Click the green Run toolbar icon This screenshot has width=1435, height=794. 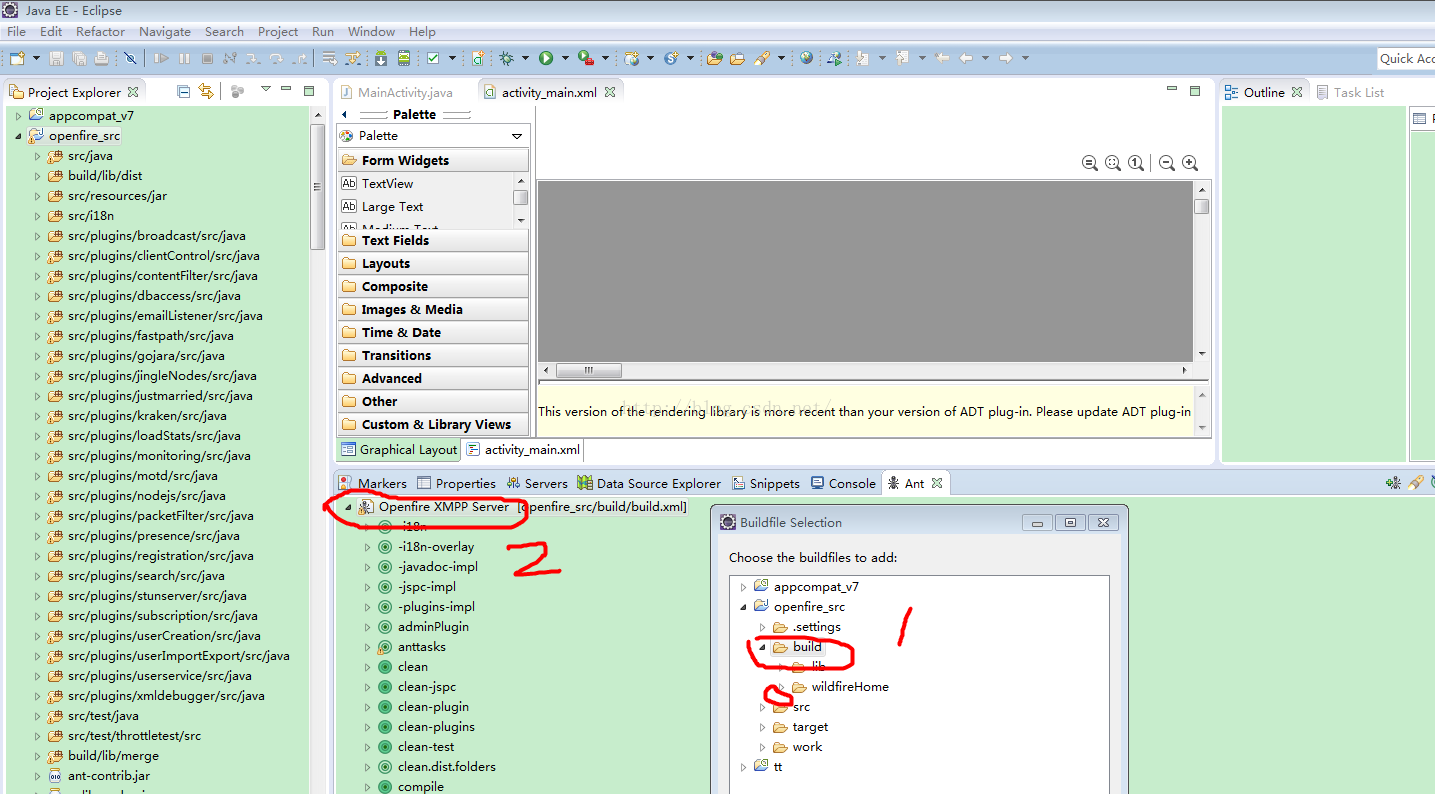[546, 58]
